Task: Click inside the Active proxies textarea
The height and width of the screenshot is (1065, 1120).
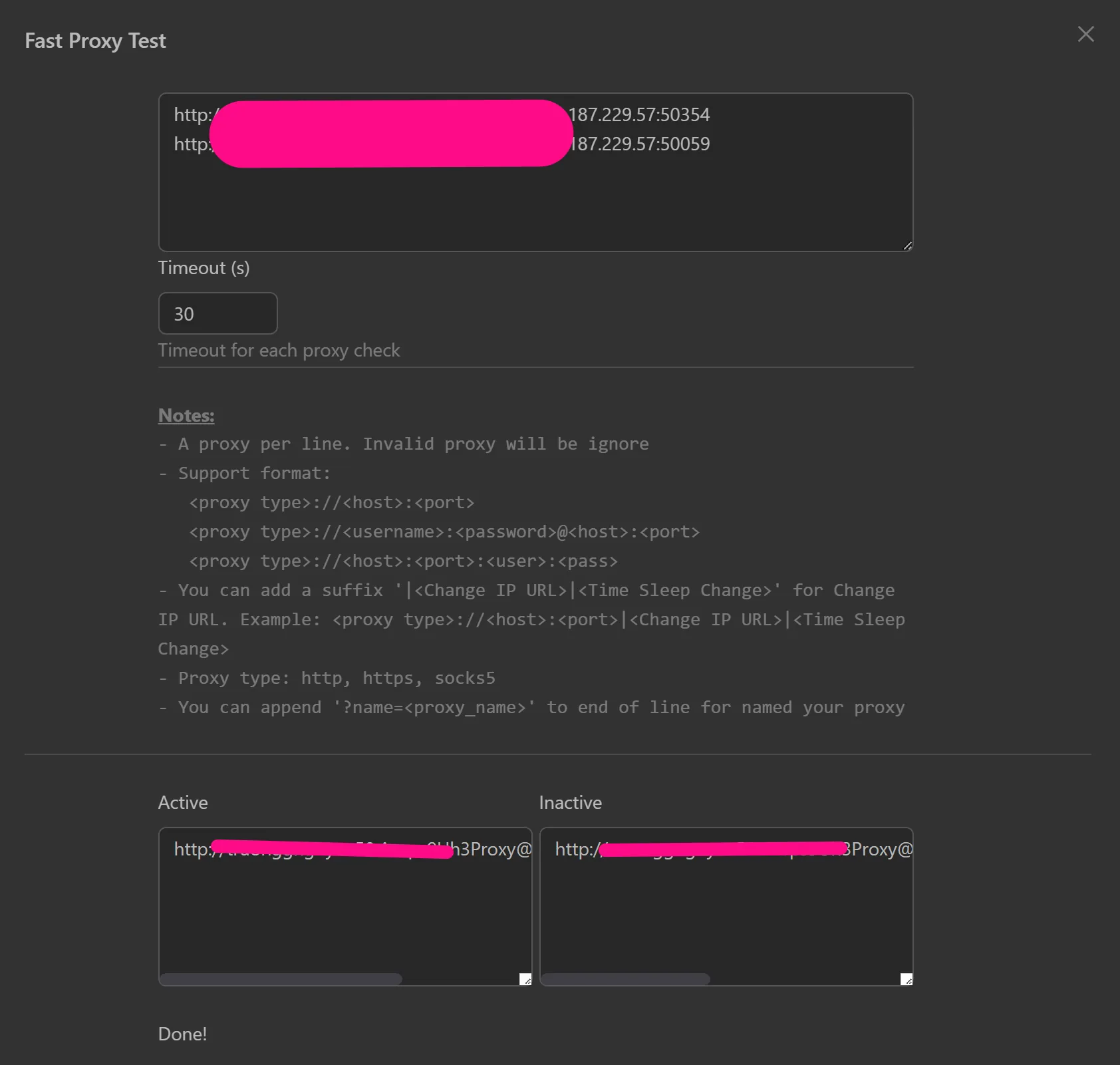Action: pos(344,918)
